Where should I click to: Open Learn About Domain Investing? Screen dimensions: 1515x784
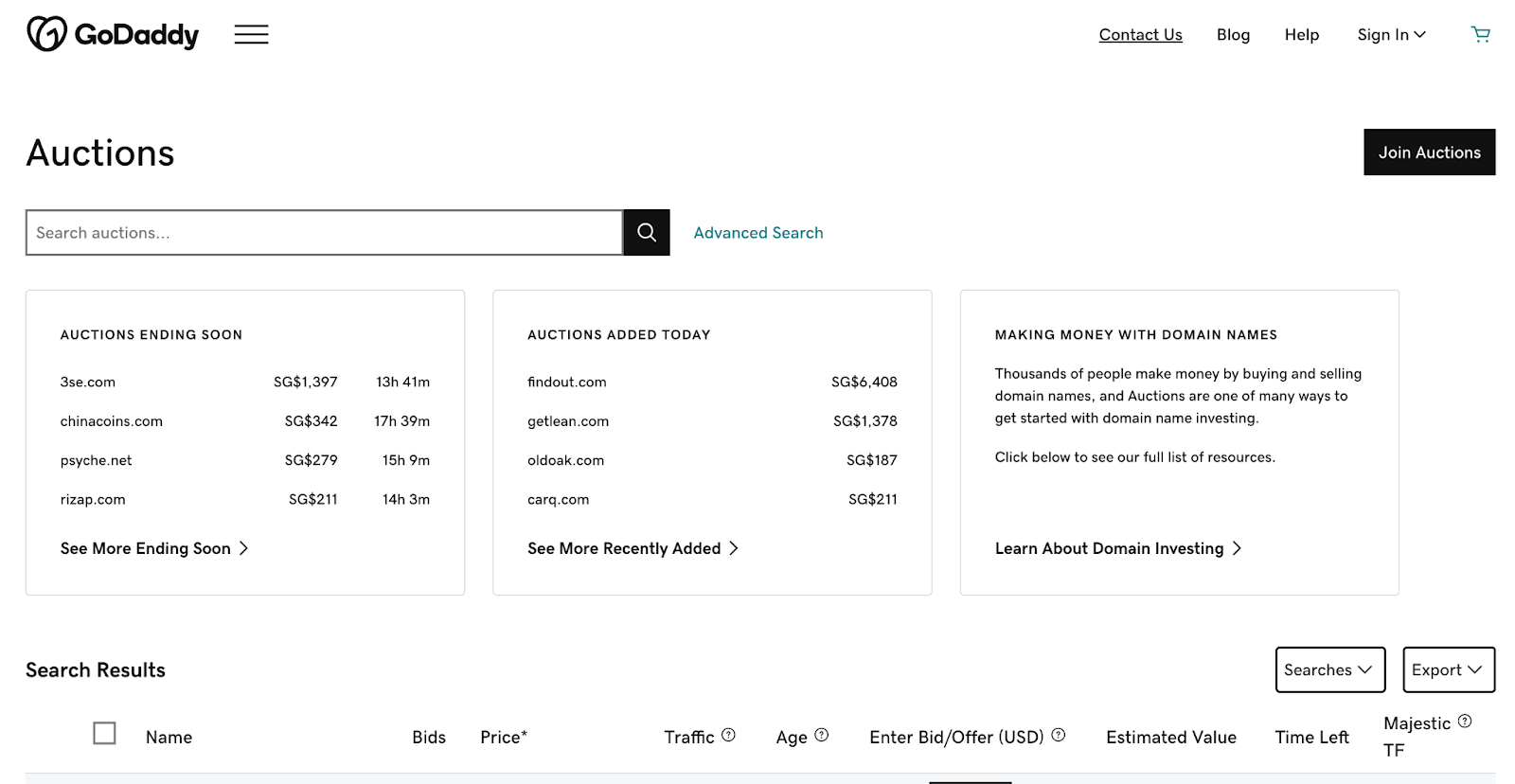point(1118,548)
